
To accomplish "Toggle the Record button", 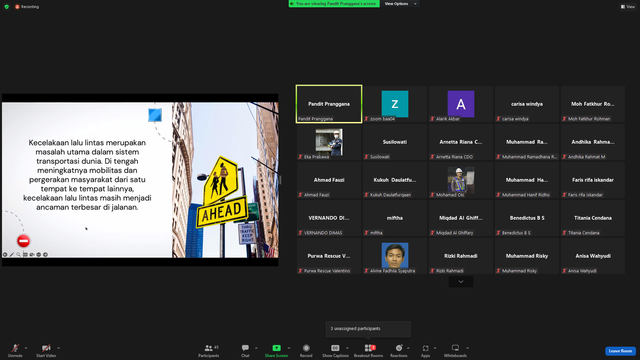I will coord(306,350).
